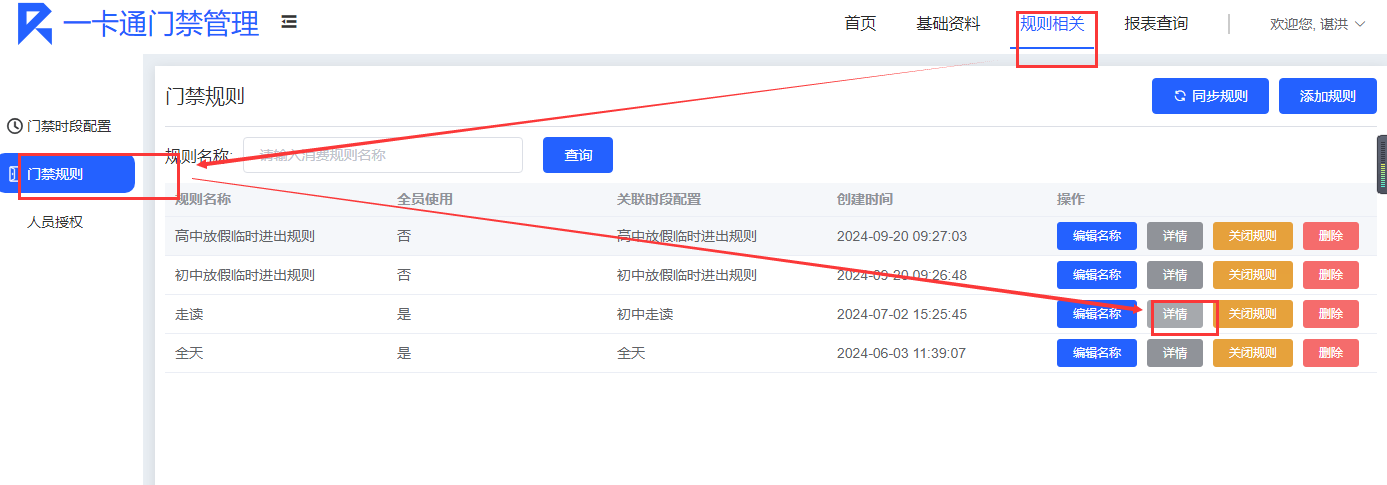Select 人员授权 in the sidebar
This screenshot has width=1387, height=485.
(x=55, y=222)
